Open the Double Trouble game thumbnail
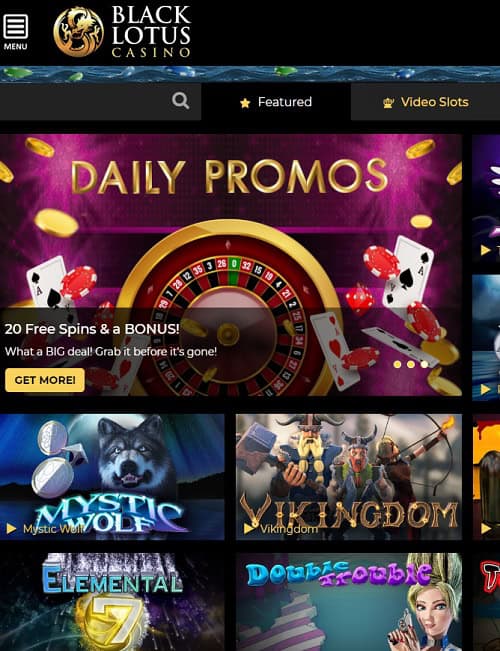Viewport: 500px width, 651px height. (x=349, y=602)
